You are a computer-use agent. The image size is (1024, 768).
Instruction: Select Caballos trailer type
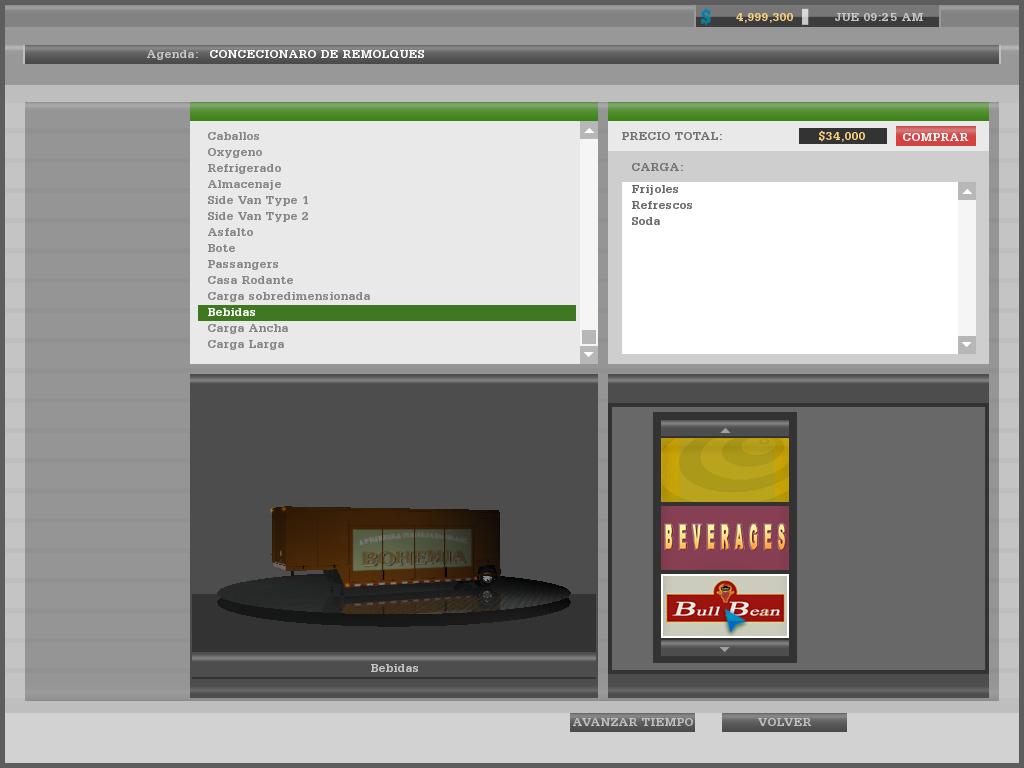tap(233, 136)
